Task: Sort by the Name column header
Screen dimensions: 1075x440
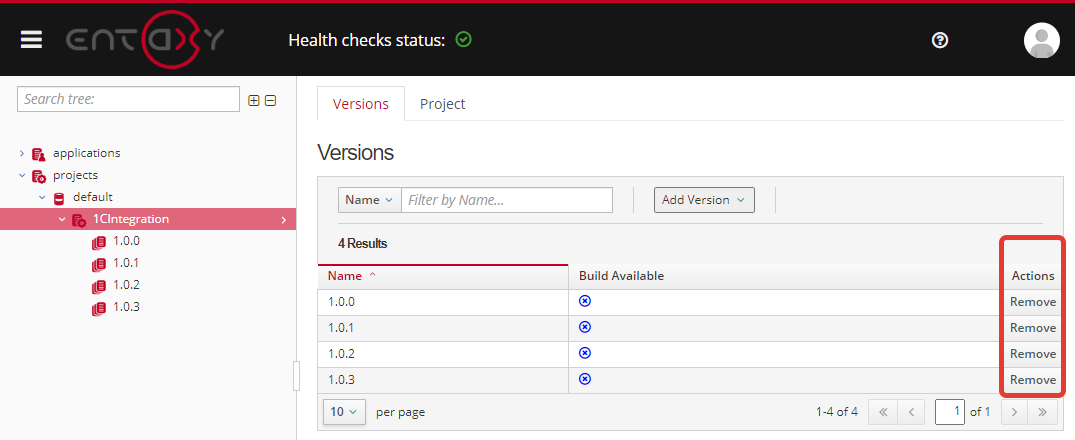Action: click(x=443, y=276)
